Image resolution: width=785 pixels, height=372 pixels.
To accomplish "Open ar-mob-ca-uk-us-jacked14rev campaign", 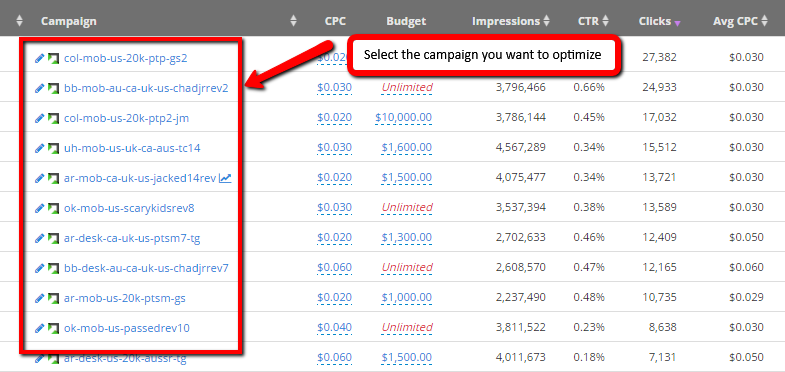I will (x=140, y=178).
